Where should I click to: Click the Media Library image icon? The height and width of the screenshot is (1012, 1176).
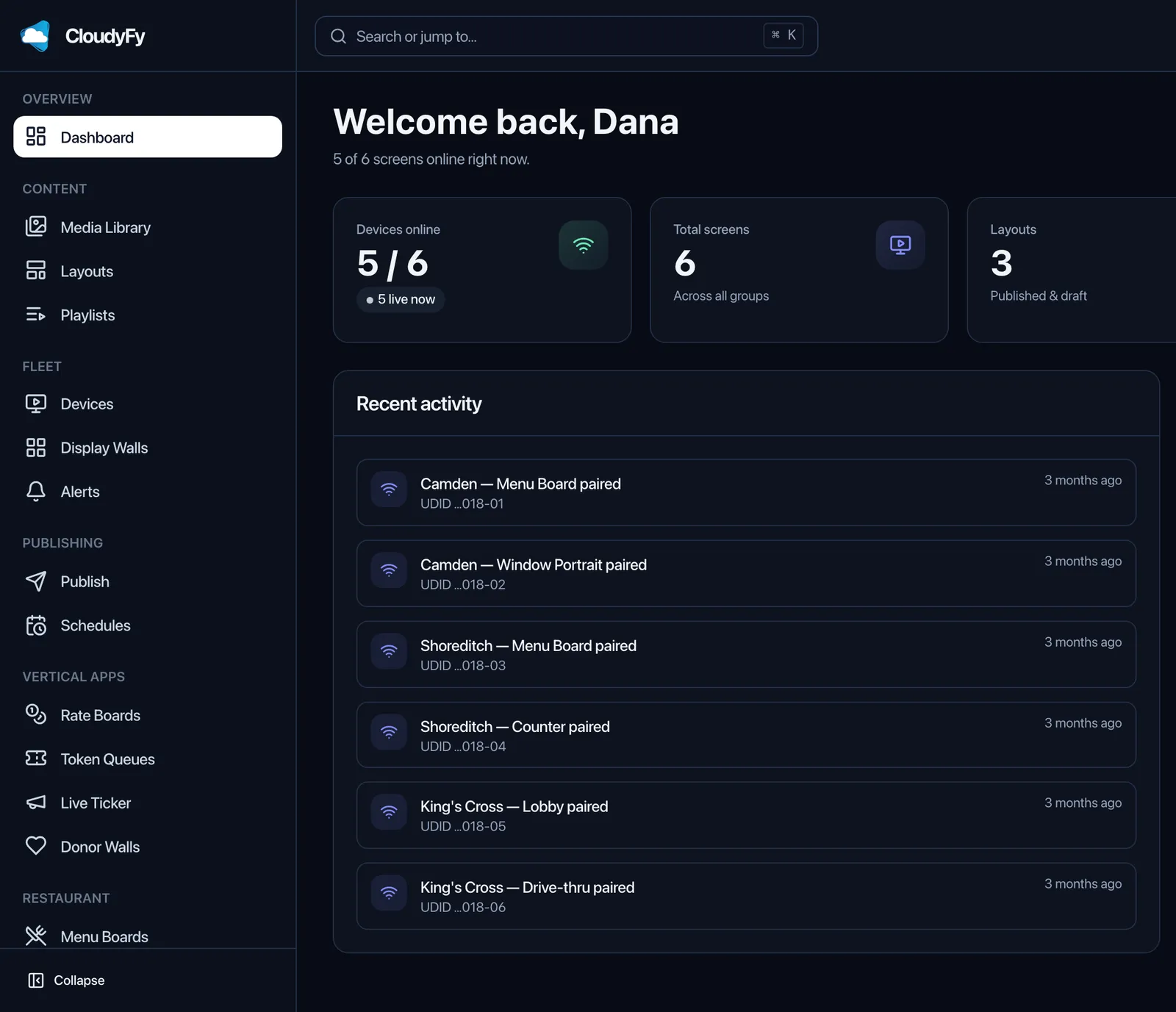point(36,226)
